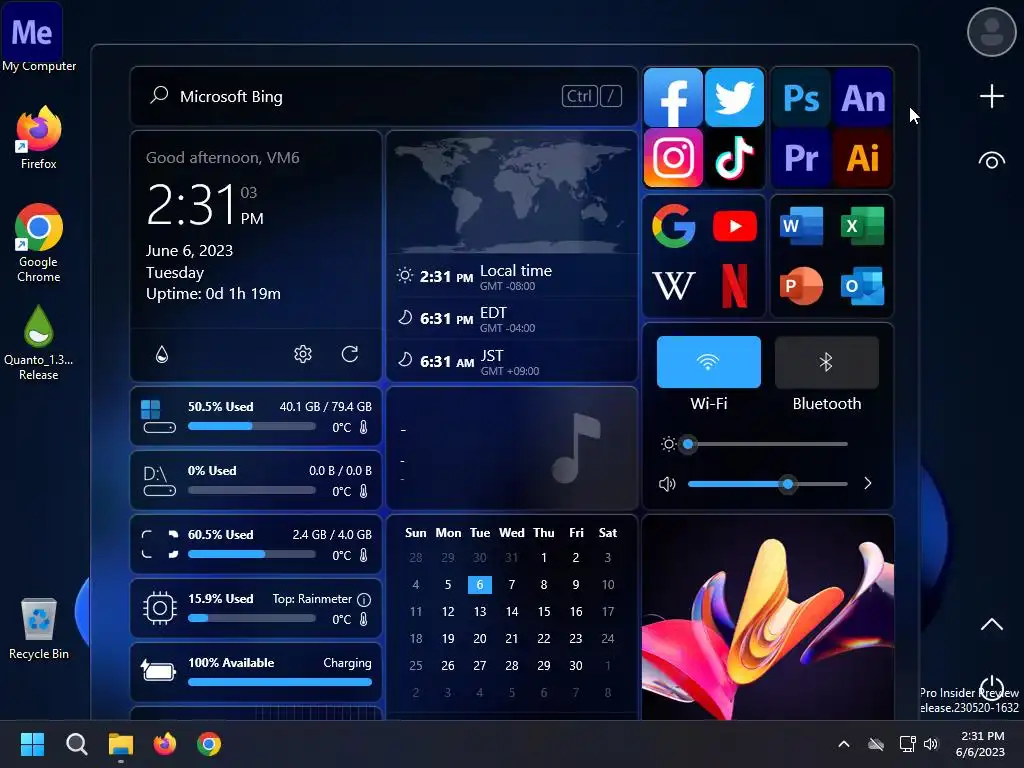Click the 100% Available battery widget
This screenshot has width=1024, height=768.
(256, 672)
